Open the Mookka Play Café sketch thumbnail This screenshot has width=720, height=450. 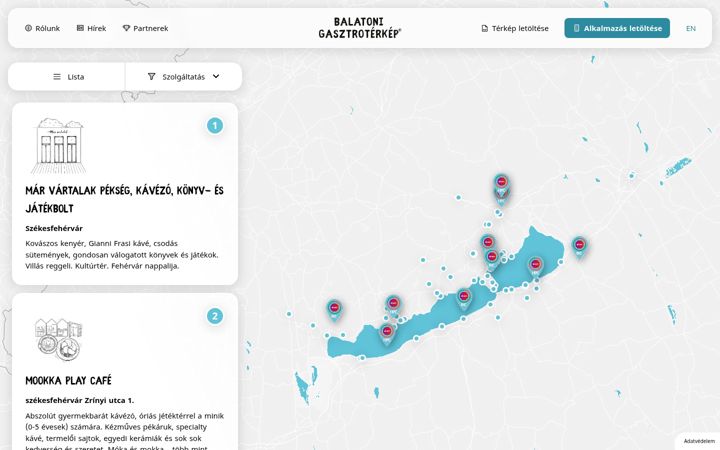pos(58,340)
